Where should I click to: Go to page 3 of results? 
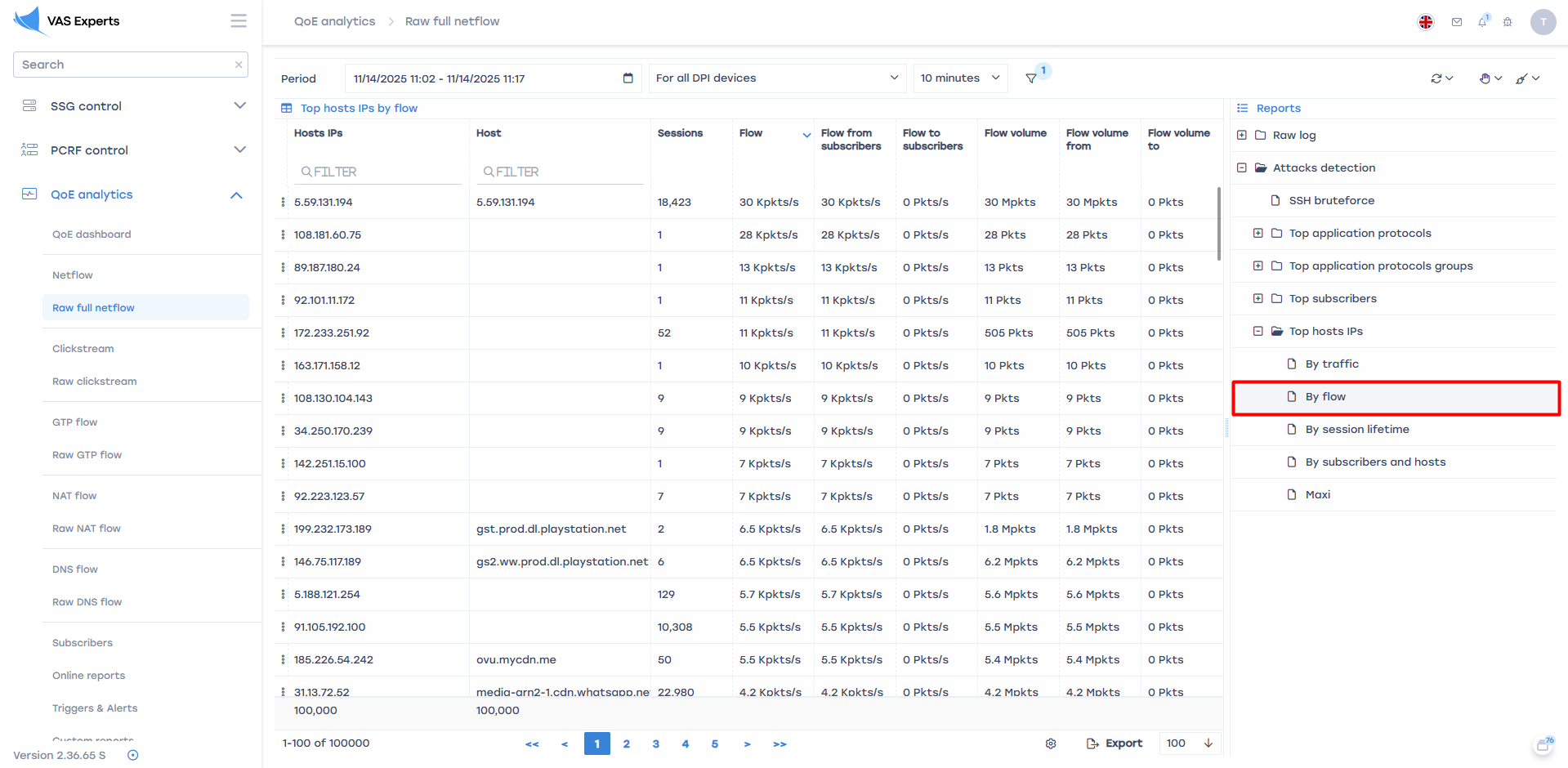655,743
